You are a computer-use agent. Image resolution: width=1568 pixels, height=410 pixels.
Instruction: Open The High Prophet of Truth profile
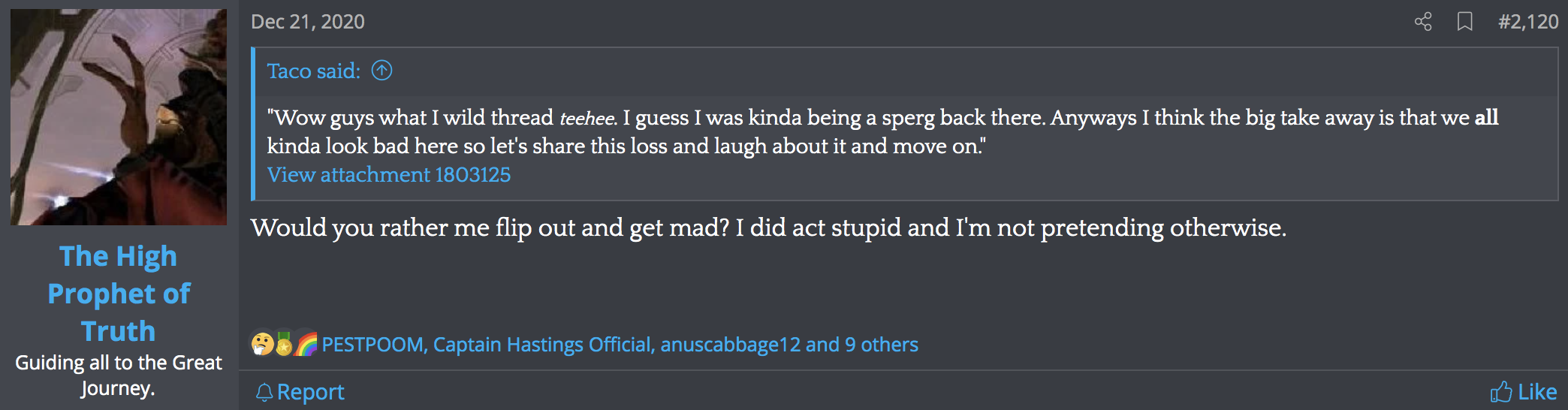click(x=119, y=294)
